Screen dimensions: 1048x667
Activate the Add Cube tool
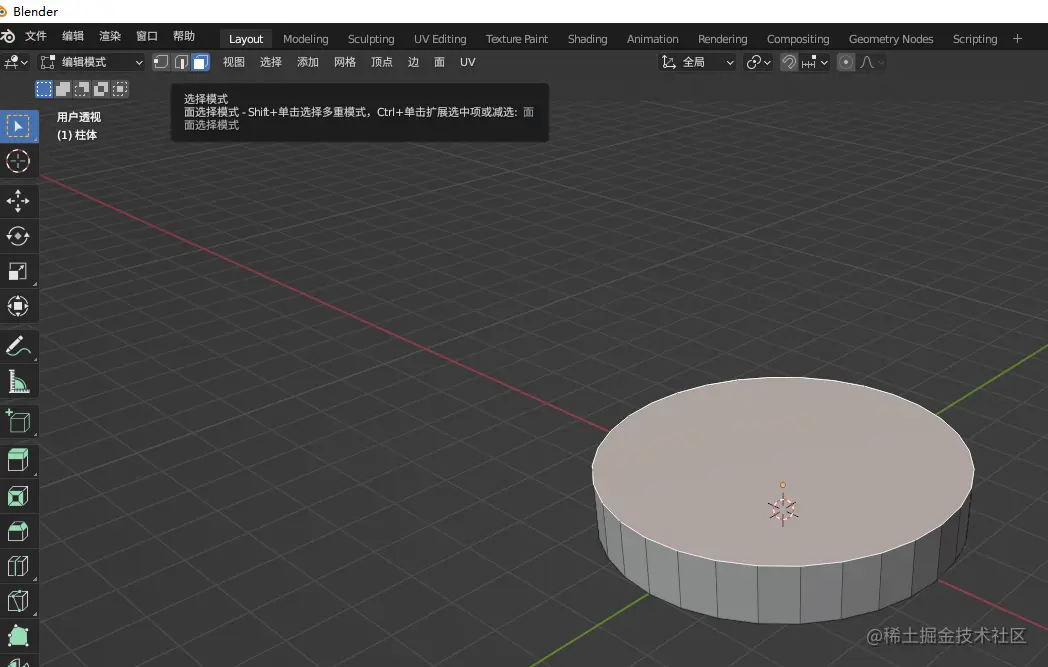click(x=18, y=421)
